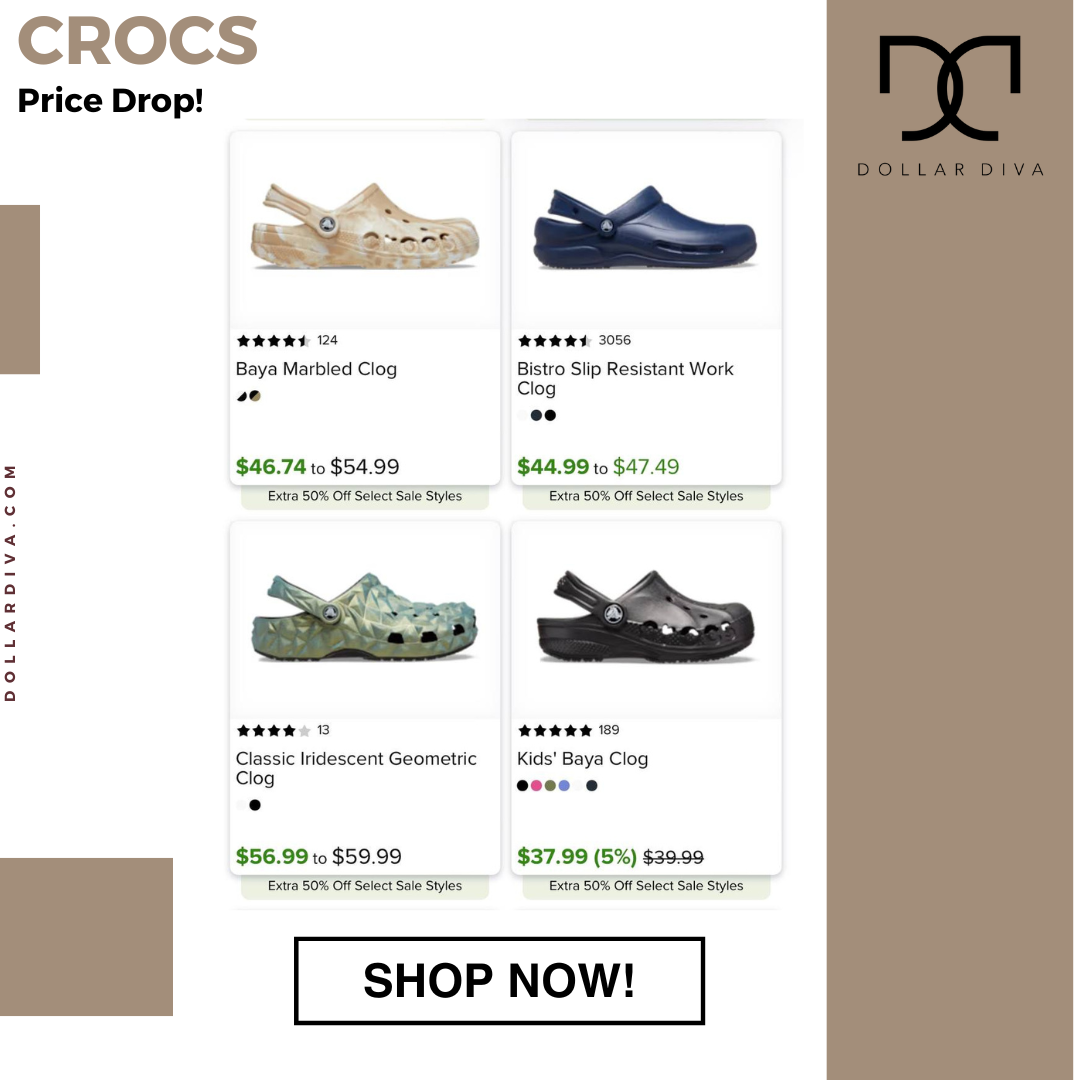Pick the navy swatch on Bistro Work Clog
This screenshot has width=1080, height=1080.
pyautogui.click(x=537, y=415)
